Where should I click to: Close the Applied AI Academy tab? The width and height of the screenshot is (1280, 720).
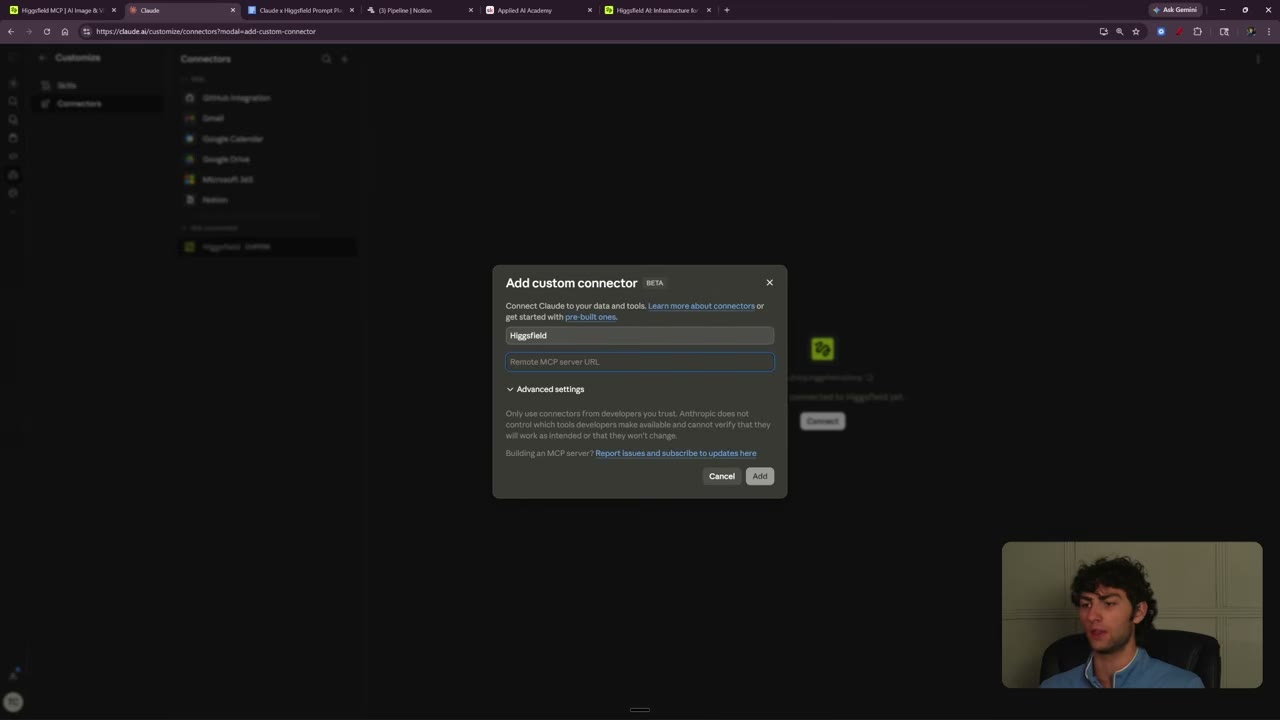pos(589,10)
